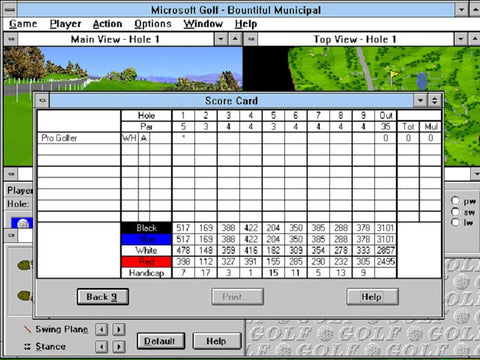Select the pw club radio button
The width and height of the screenshot is (480, 360).
tap(455, 201)
